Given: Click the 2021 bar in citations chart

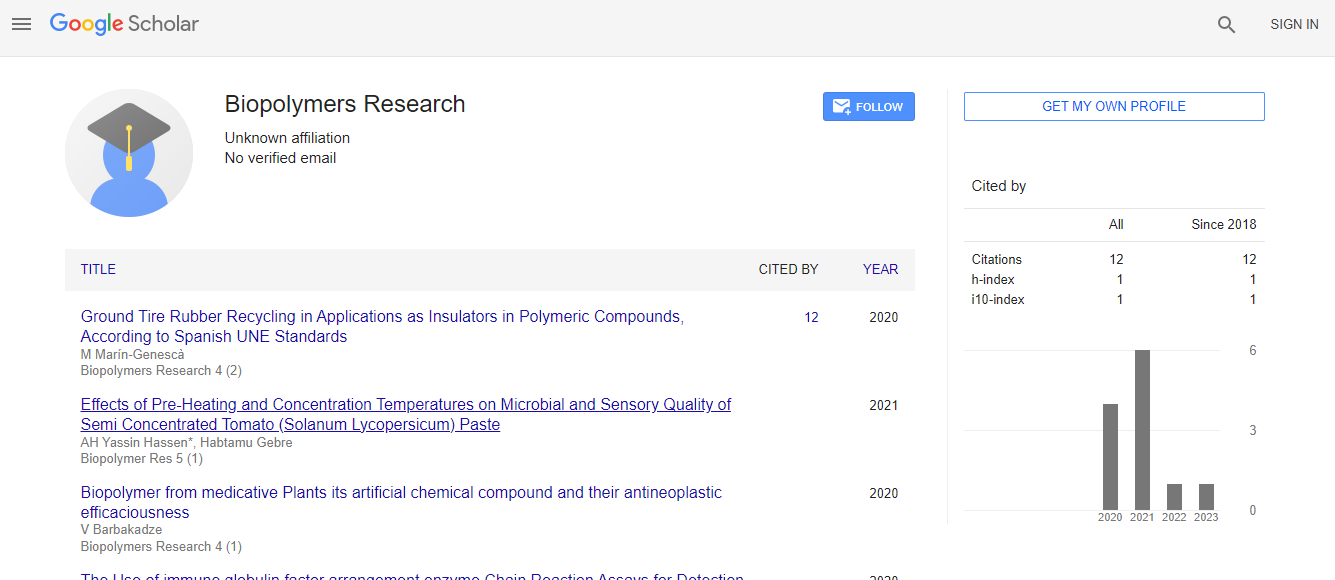Looking at the screenshot, I should tap(1142, 430).
